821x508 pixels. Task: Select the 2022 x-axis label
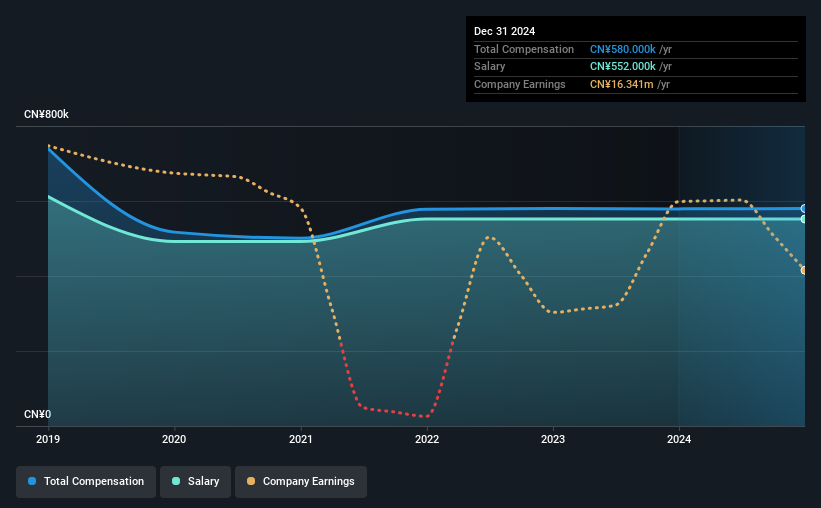pos(427,439)
